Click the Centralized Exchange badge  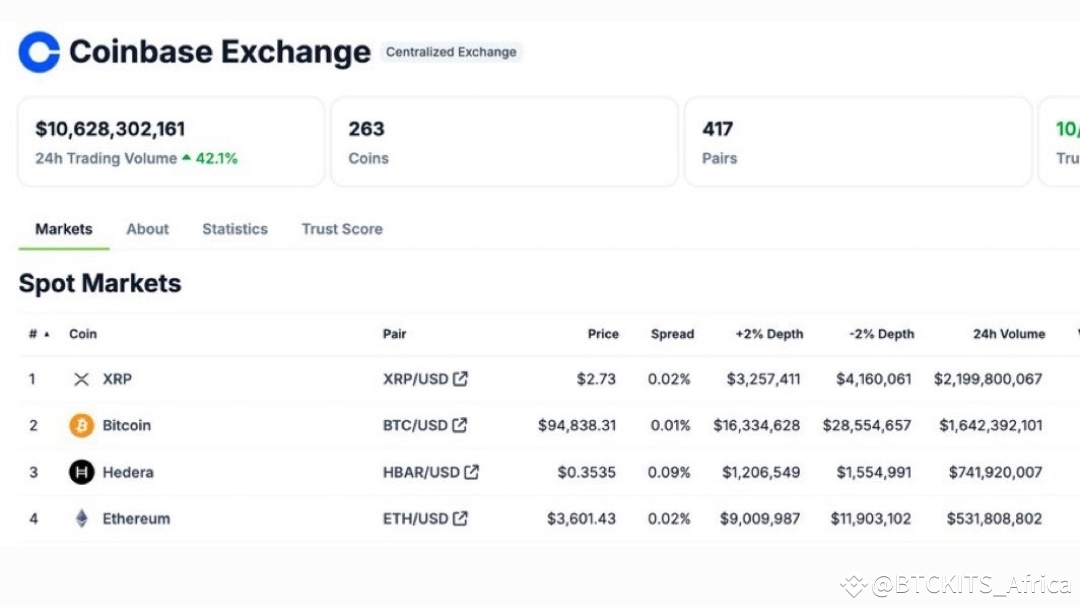coord(451,52)
